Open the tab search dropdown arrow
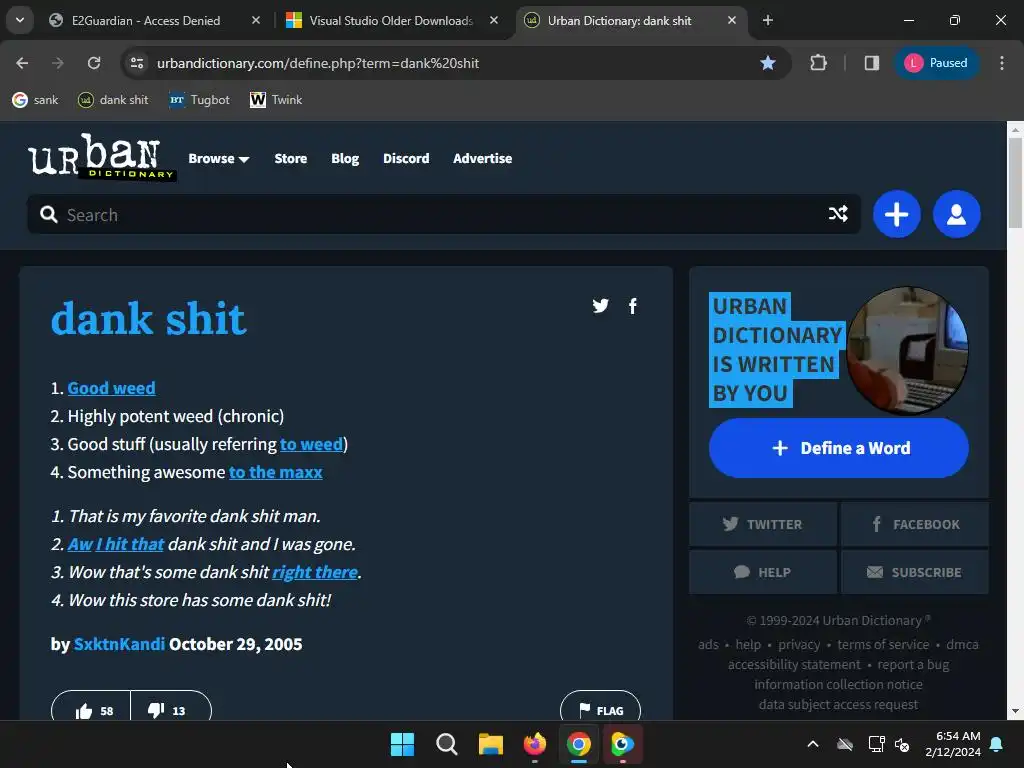Viewport: 1024px width, 768px height. point(20,20)
